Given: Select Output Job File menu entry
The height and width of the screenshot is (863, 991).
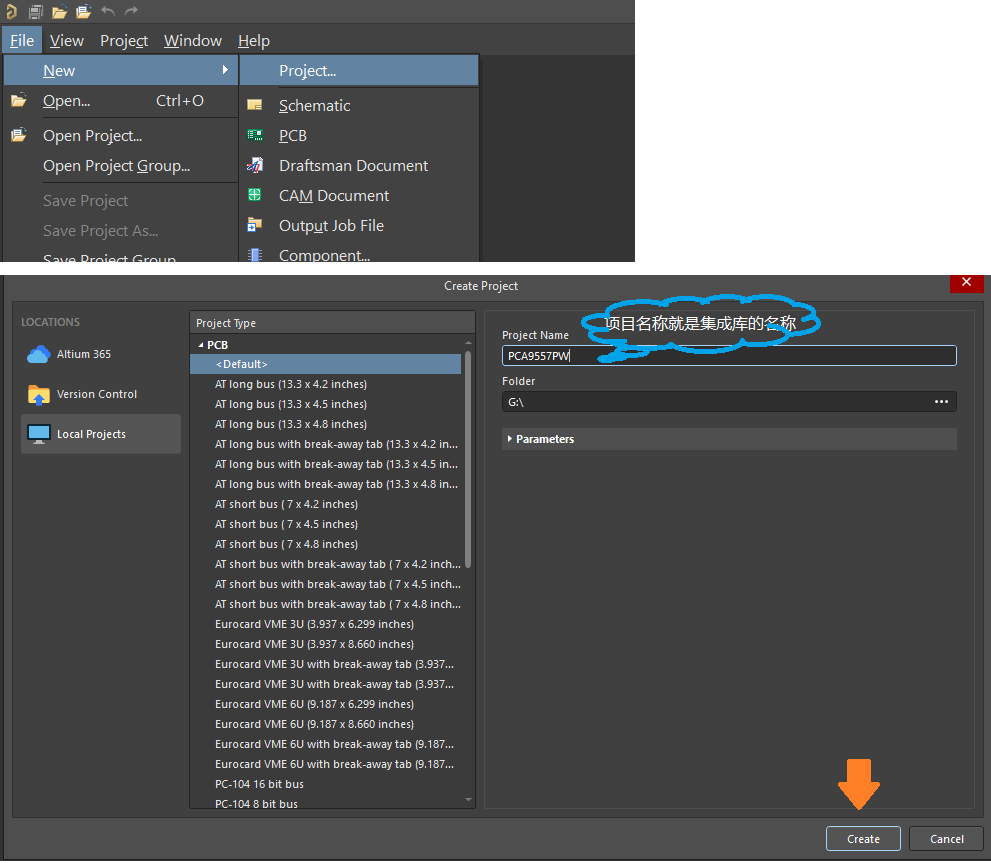Looking at the screenshot, I should click(359, 225).
